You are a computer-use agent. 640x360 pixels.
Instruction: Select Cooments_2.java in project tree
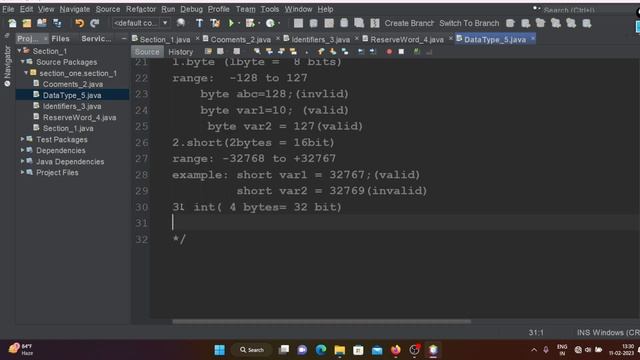click(x=73, y=84)
